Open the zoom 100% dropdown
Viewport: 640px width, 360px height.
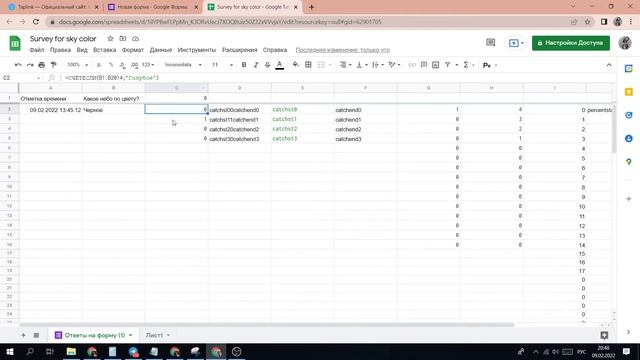78,65
